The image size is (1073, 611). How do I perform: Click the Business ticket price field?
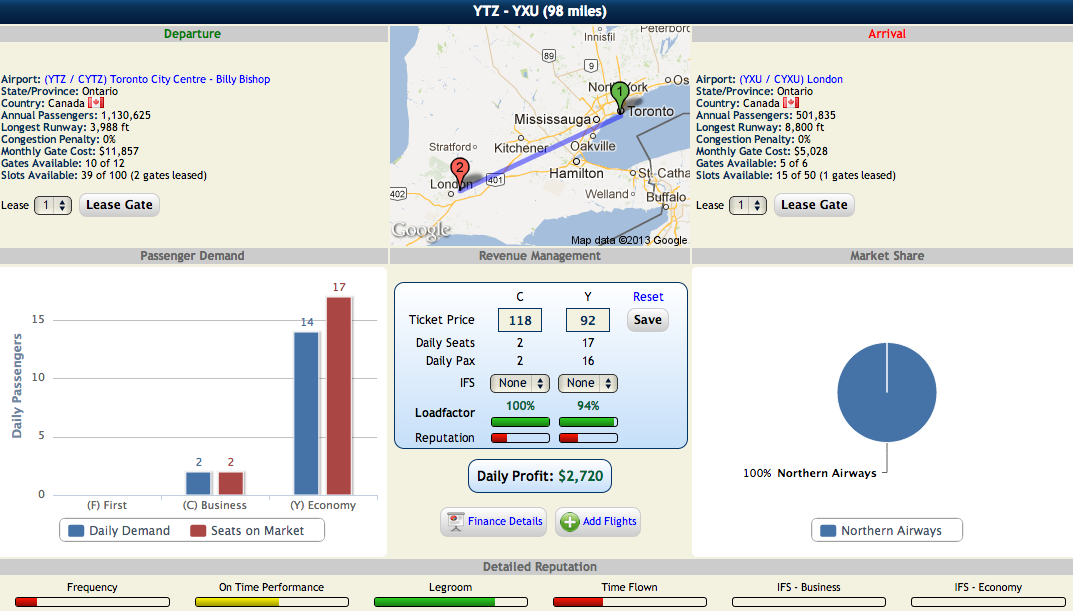click(x=520, y=320)
